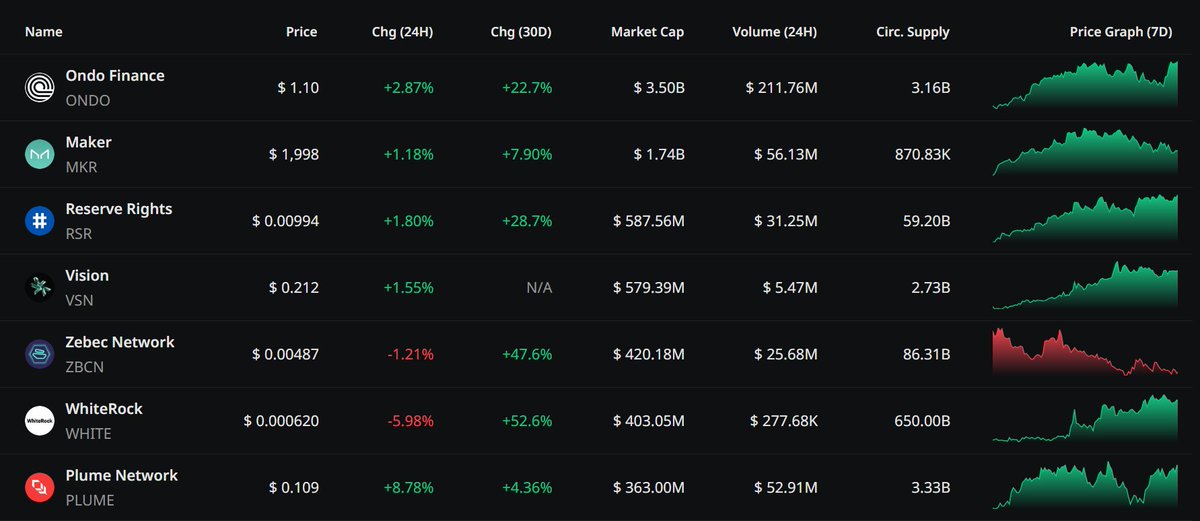The width and height of the screenshot is (1200, 521).
Task: Click Vision price $ 0.212
Action: click(x=294, y=288)
